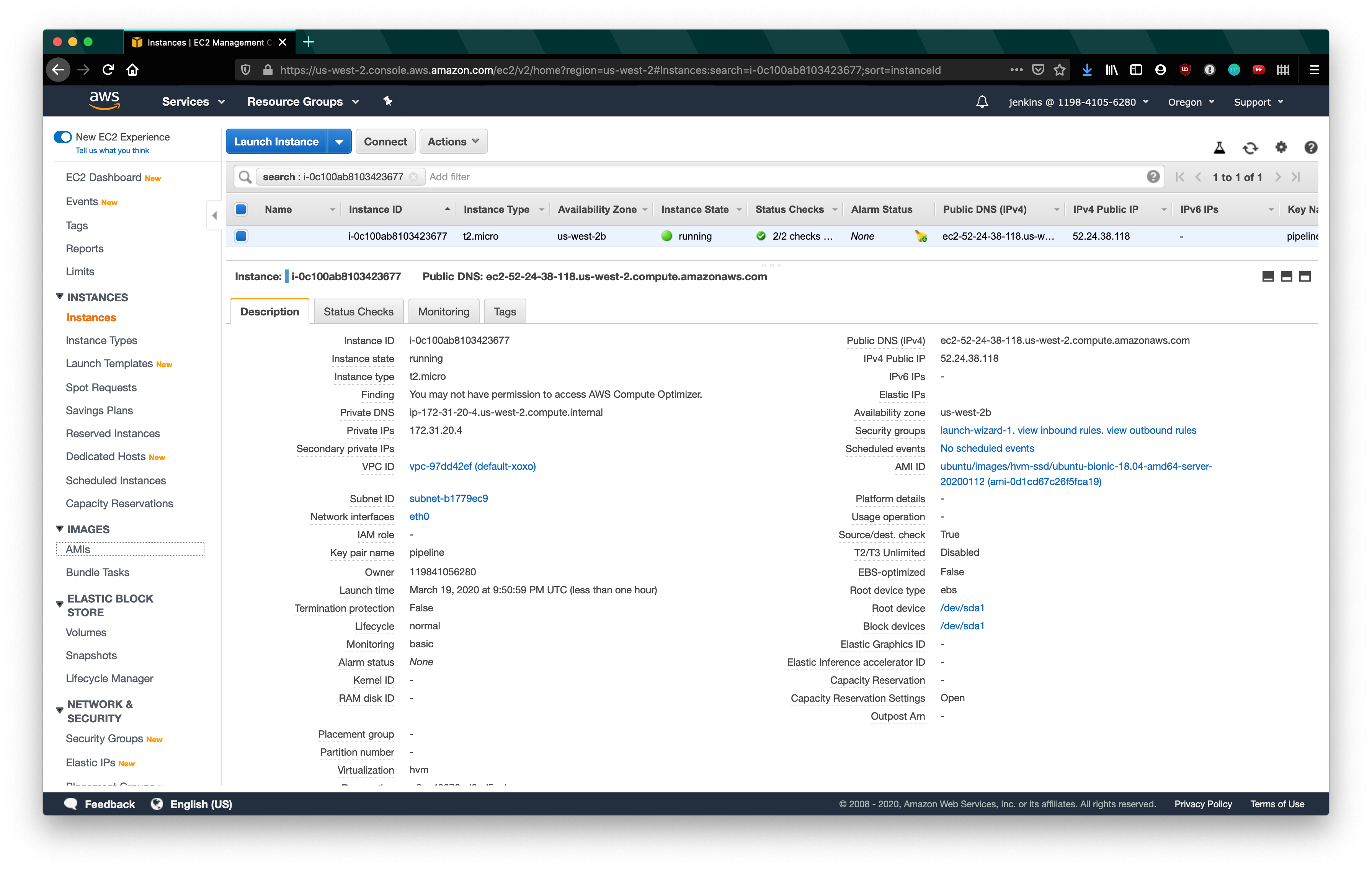Image resolution: width=1372 pixels, height=872 pixels.
Task: Expand the Launch Instance arrow dropdown
Action: [x=339, y=142]
